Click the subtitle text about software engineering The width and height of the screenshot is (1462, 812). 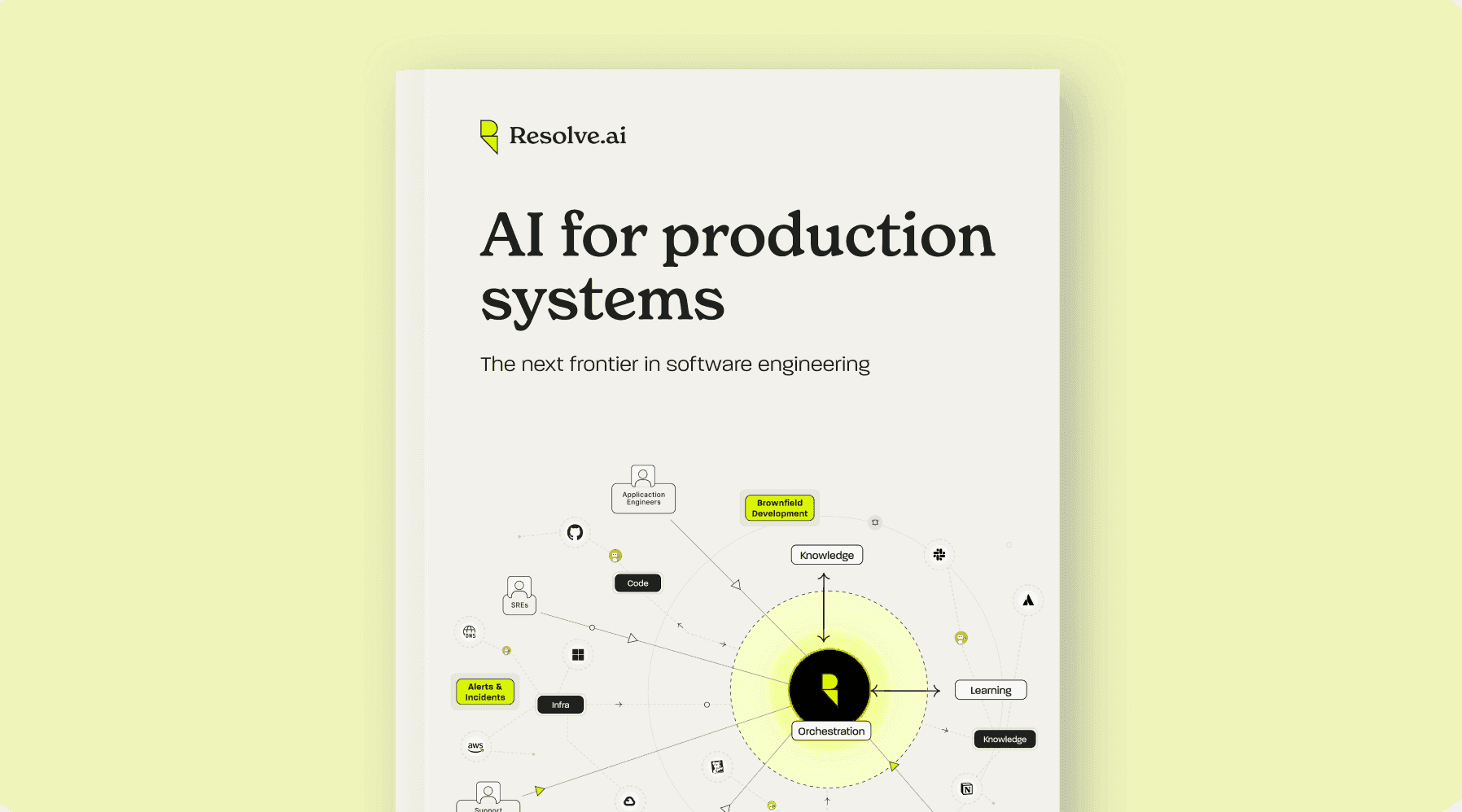click(x=675, y=364)
